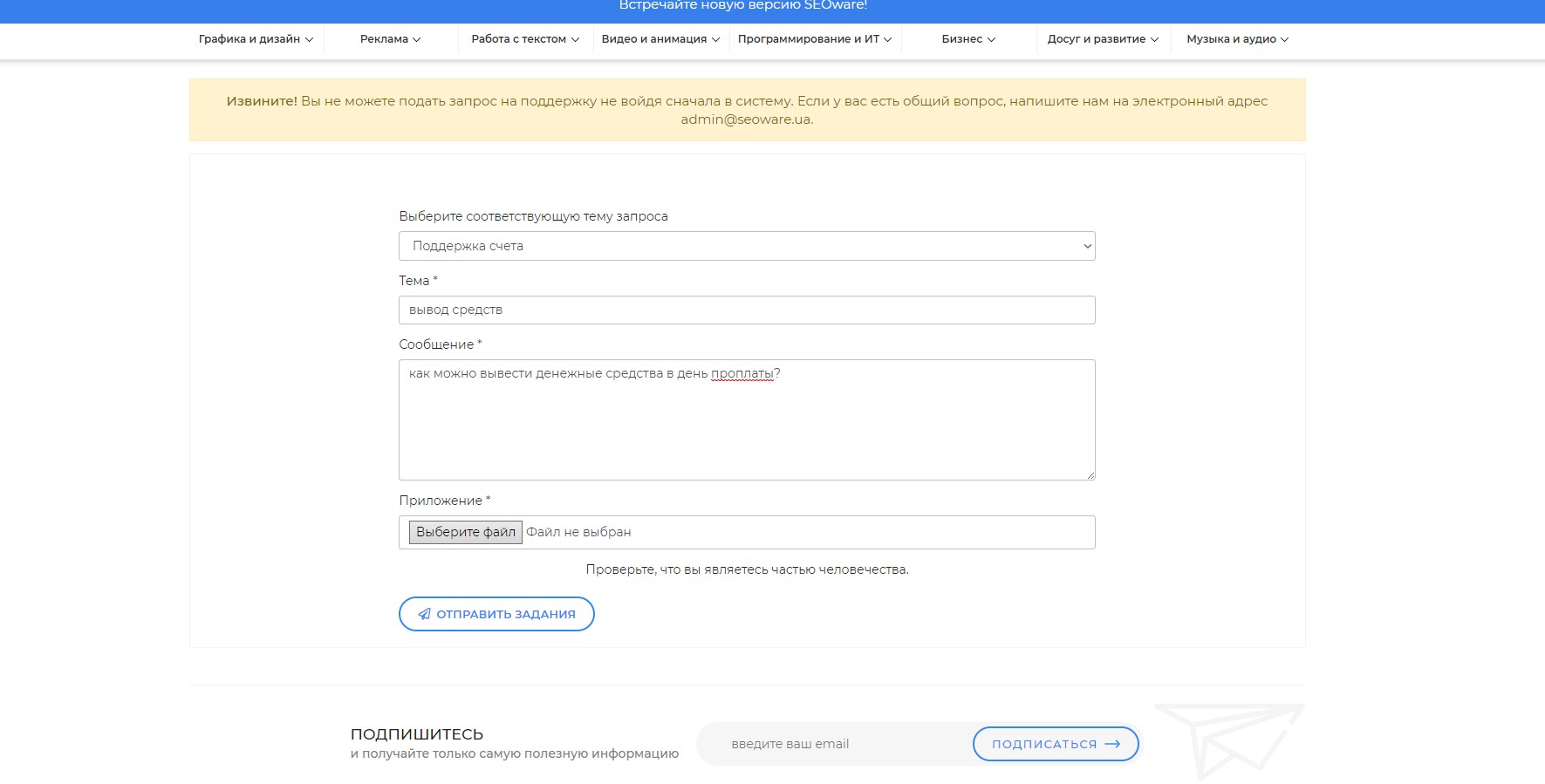Expand the Реклама category menu
Screen dimensions: 1545x784
pyautogui.click(x=390, y=39)
